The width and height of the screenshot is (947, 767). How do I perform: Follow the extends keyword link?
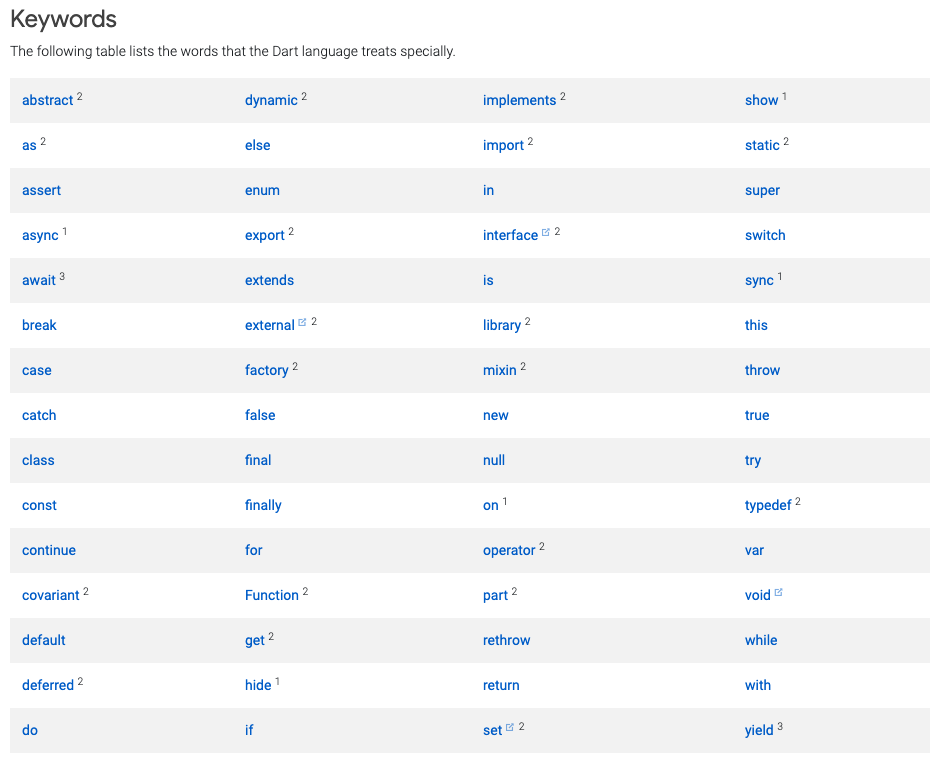pyautogui.click(x=269, y=280)
